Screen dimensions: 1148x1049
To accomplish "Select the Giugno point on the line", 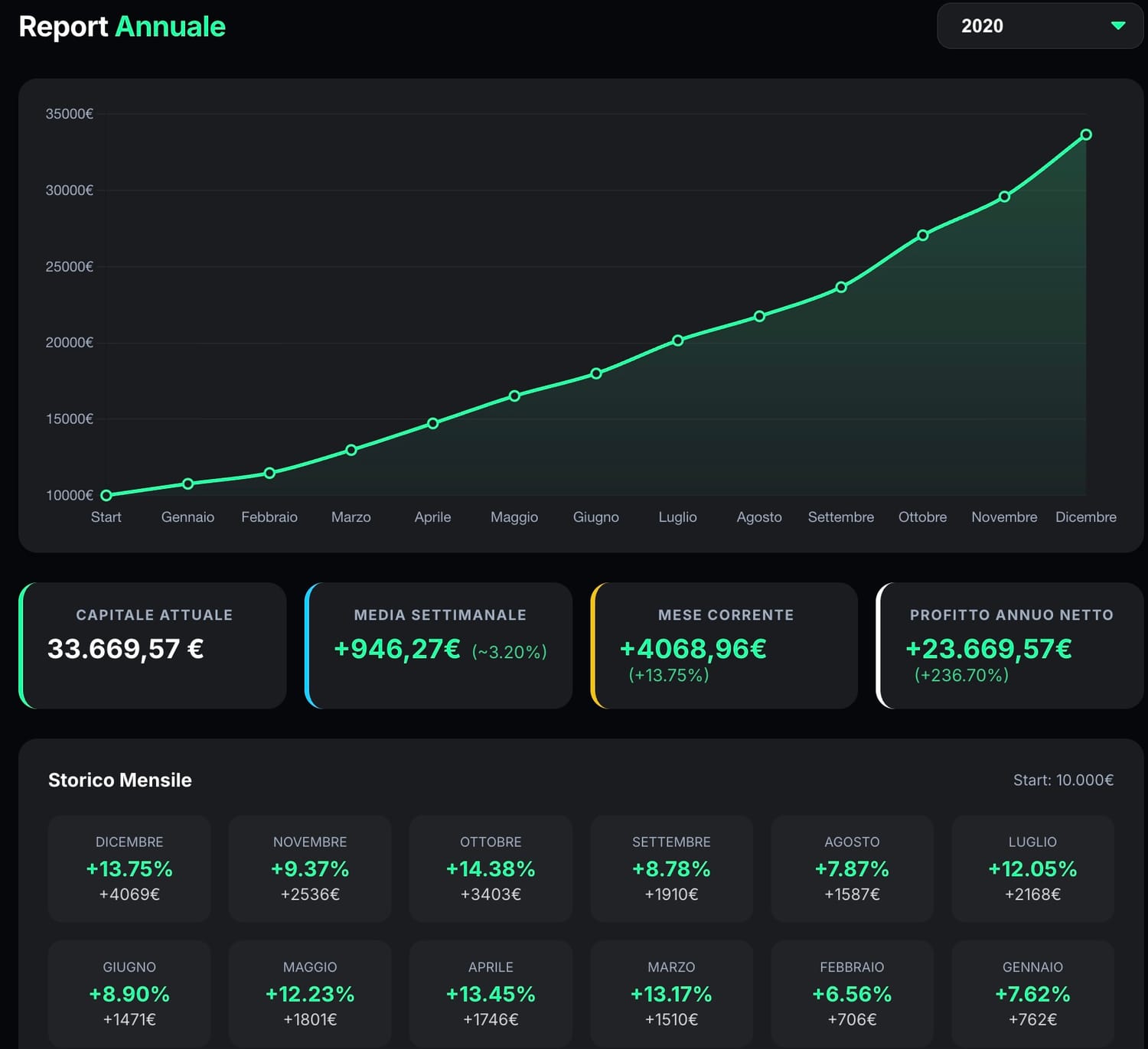I will (x=596, y=373).
